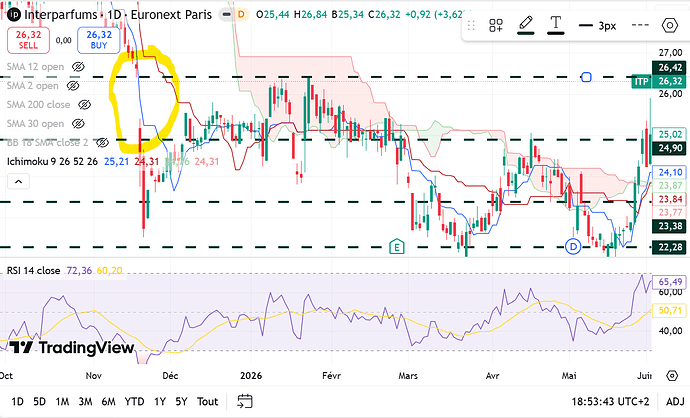Toggle visibility of SMA 12 open

[x=78, y=67]
